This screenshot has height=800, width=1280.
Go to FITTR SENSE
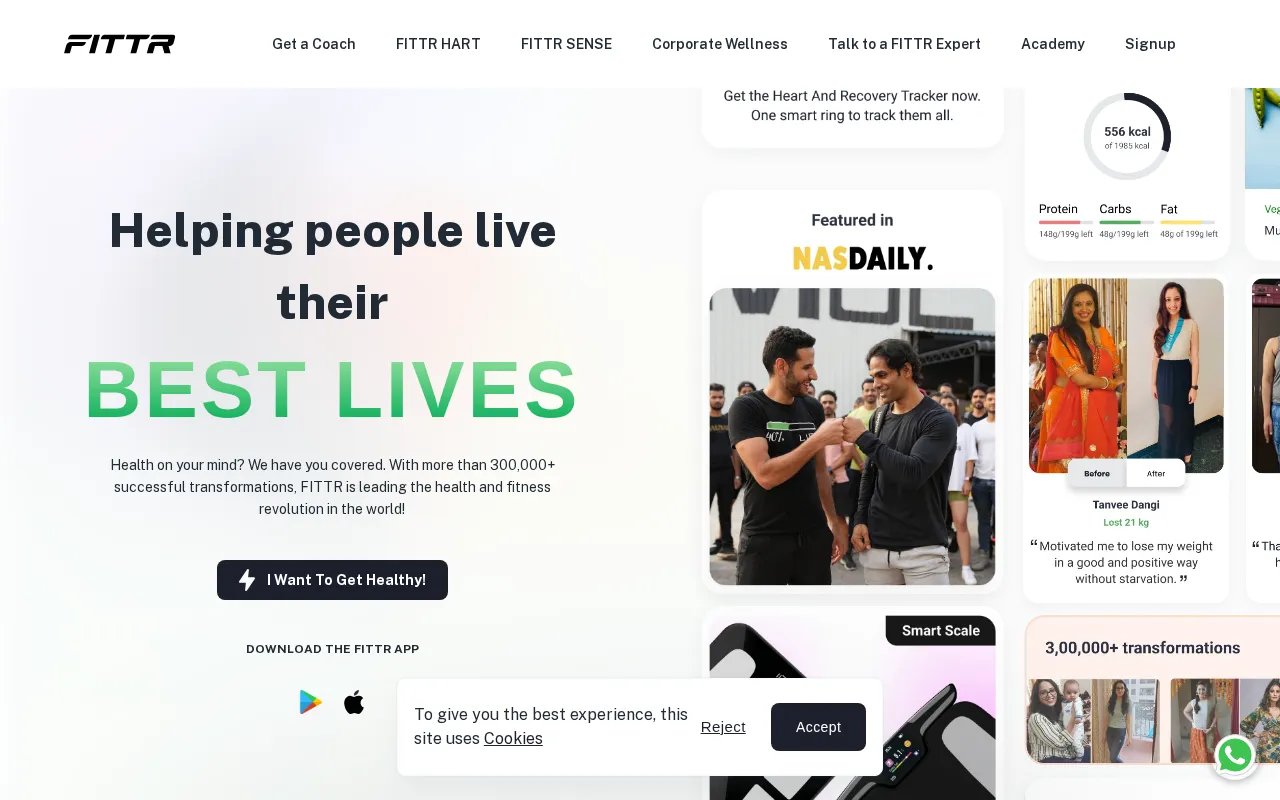coord(566,44)
